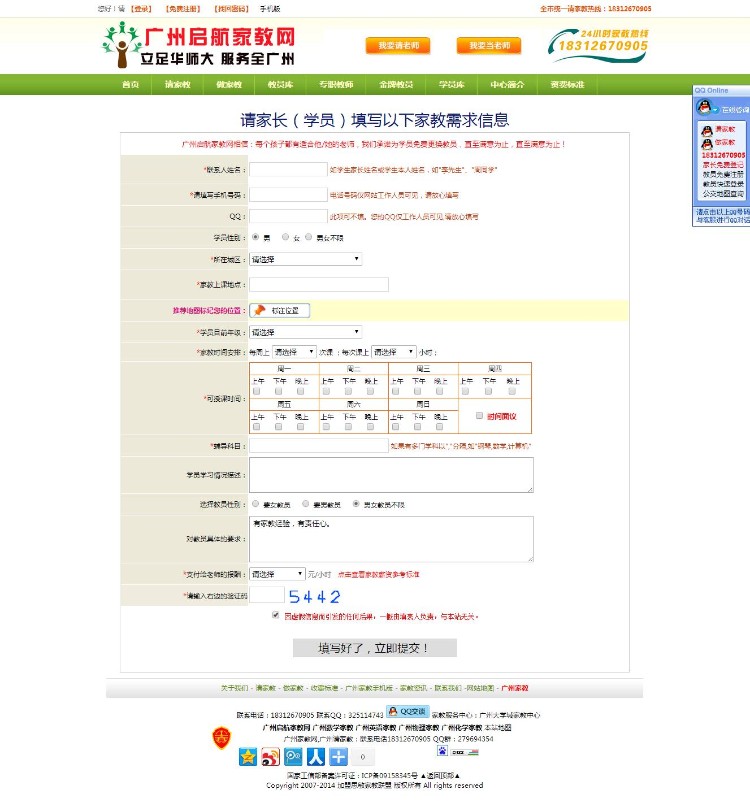Screen dimensions: 750x807
Task: Open 资费标准 in the green navigation bar
Action: (567, 84)
